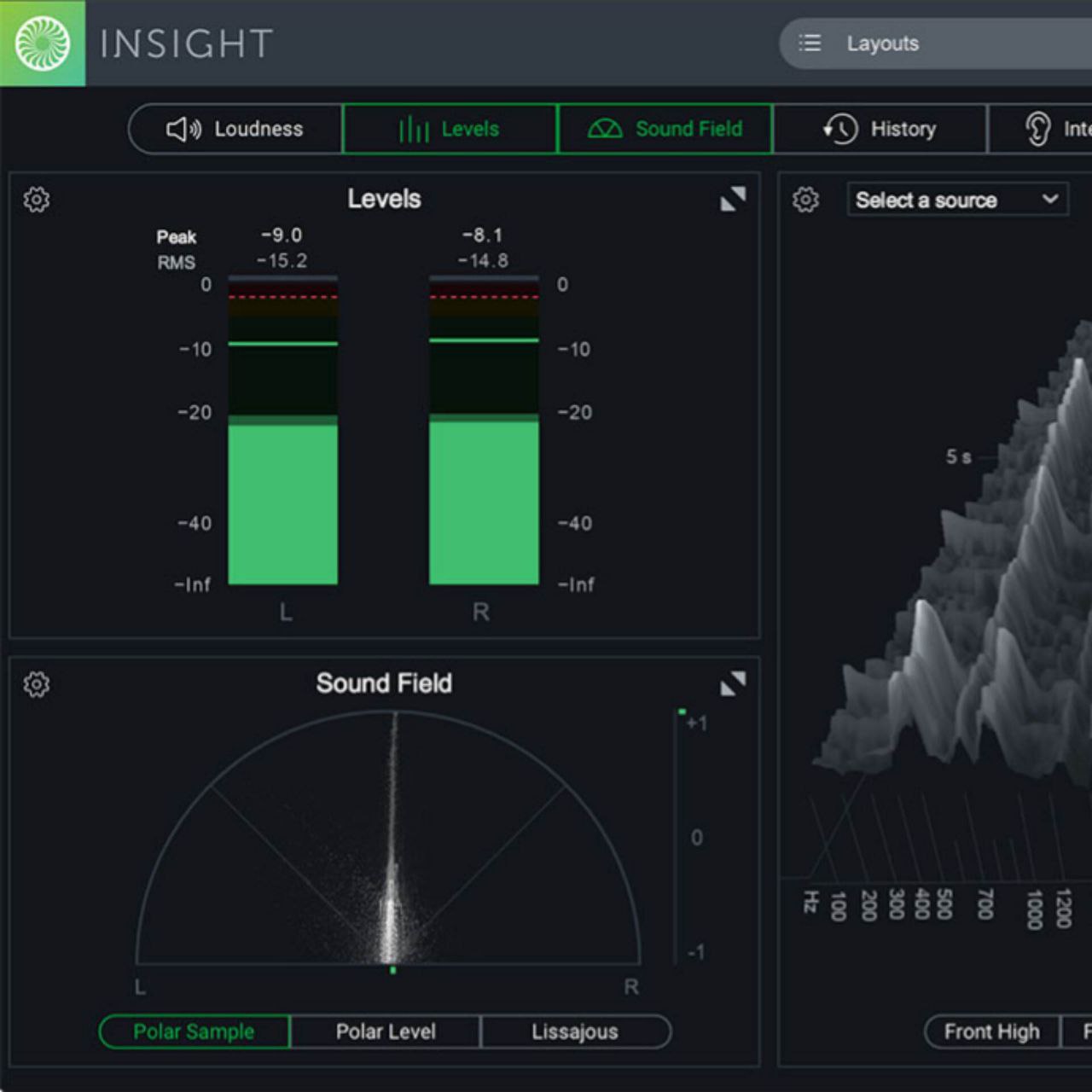The image size is (1092, 1092).
Task: Click the Loudness speaker icon
Action: (183, 129)
